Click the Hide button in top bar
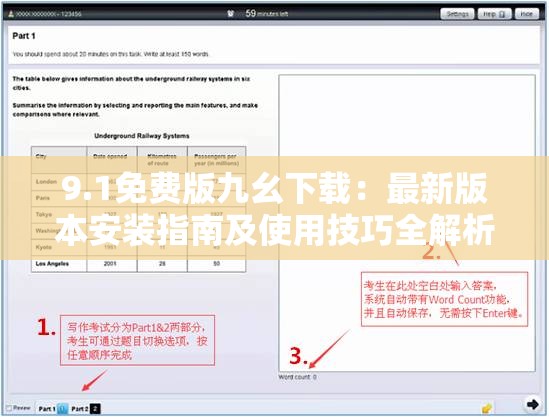The width and height of the screenshot is (549, 417). [527, 14]
